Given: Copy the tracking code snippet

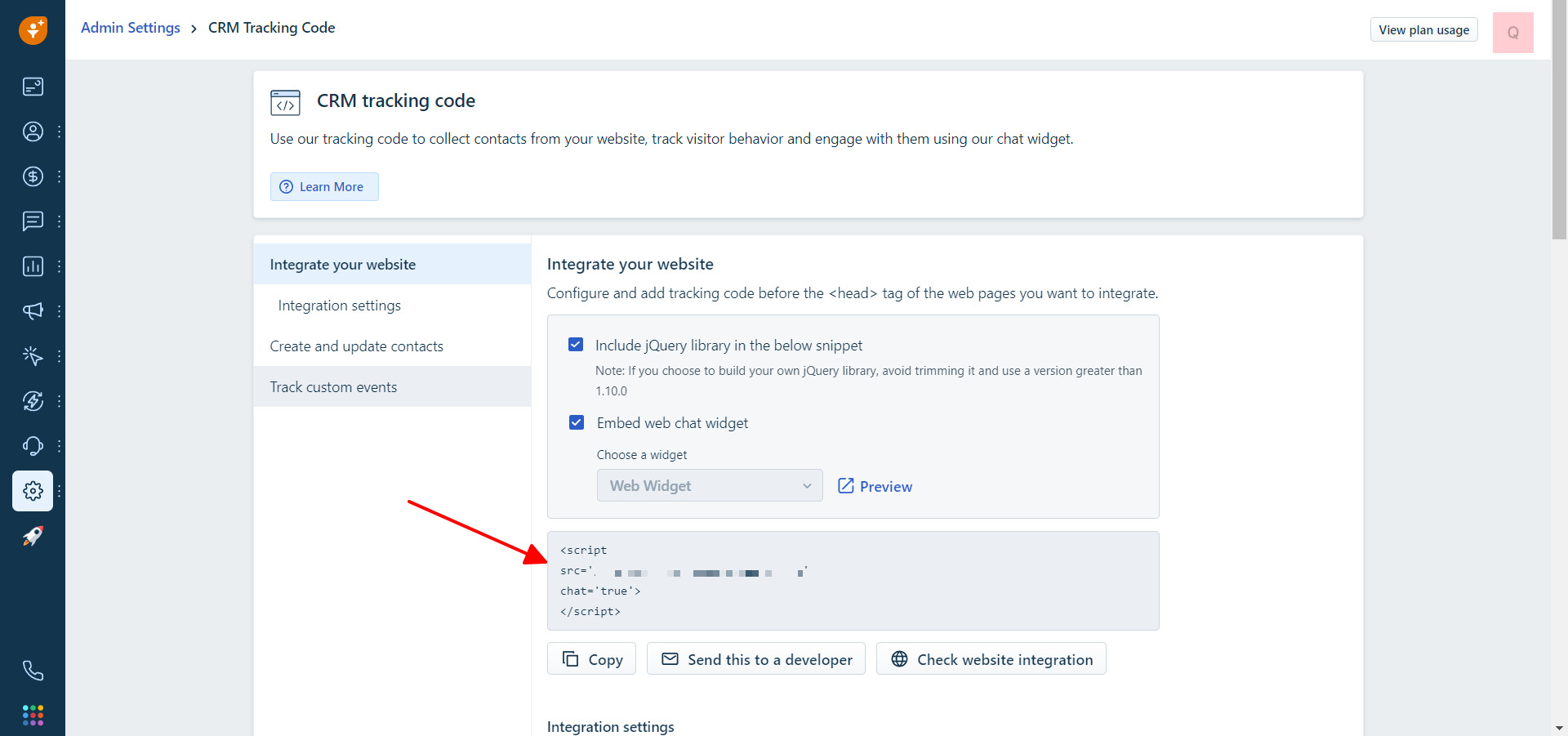Looking at the screenshot, I should (x=592, y=658).
